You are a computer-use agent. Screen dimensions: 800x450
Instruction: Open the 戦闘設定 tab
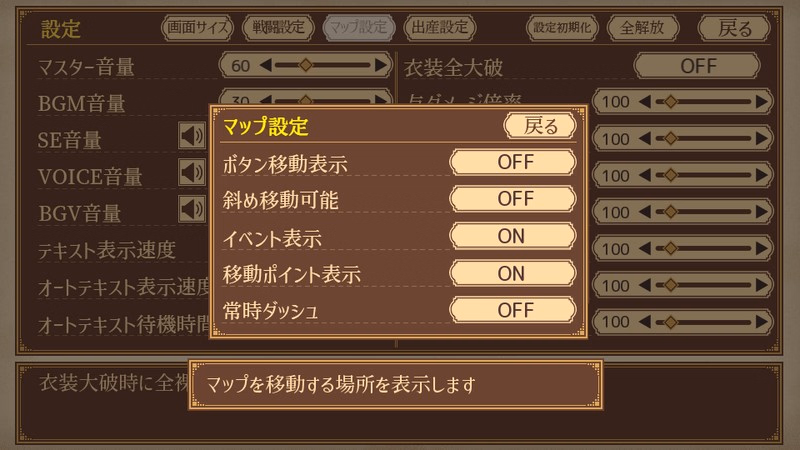278,28
